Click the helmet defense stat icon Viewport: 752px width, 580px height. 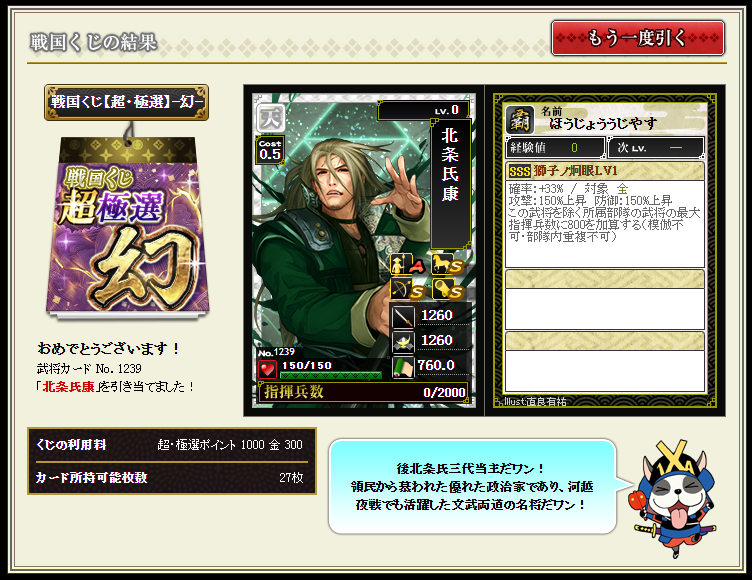[403, 342]
